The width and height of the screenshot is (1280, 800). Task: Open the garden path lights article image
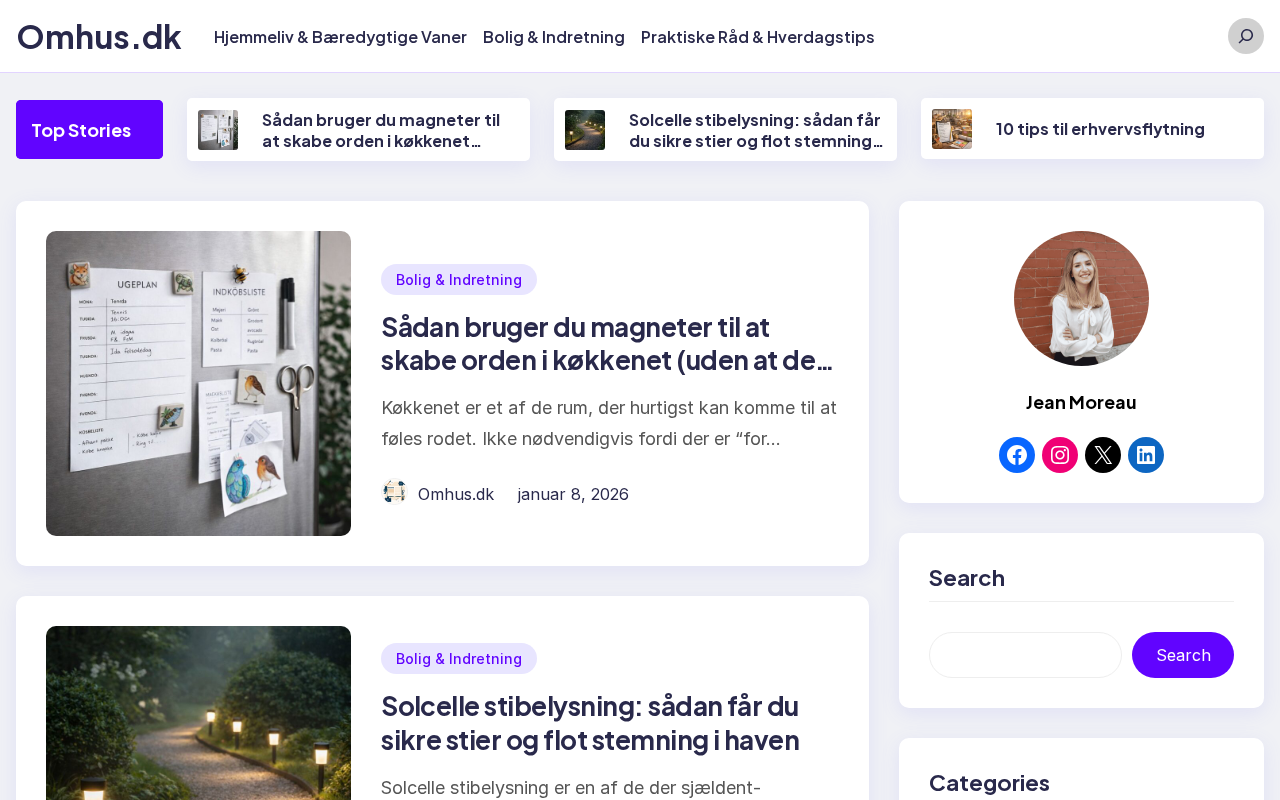(198, 713)
